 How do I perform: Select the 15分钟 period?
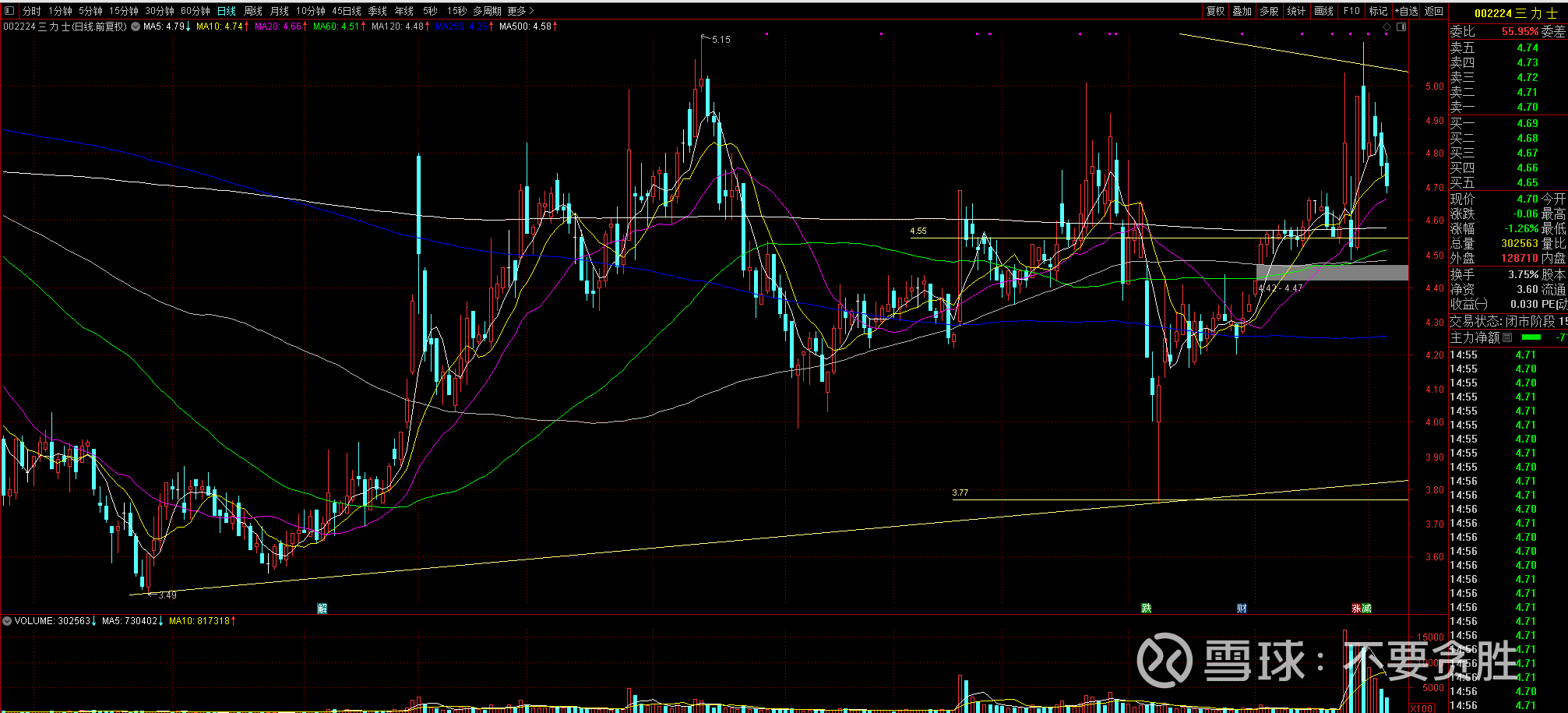click(x=123, y=11)
